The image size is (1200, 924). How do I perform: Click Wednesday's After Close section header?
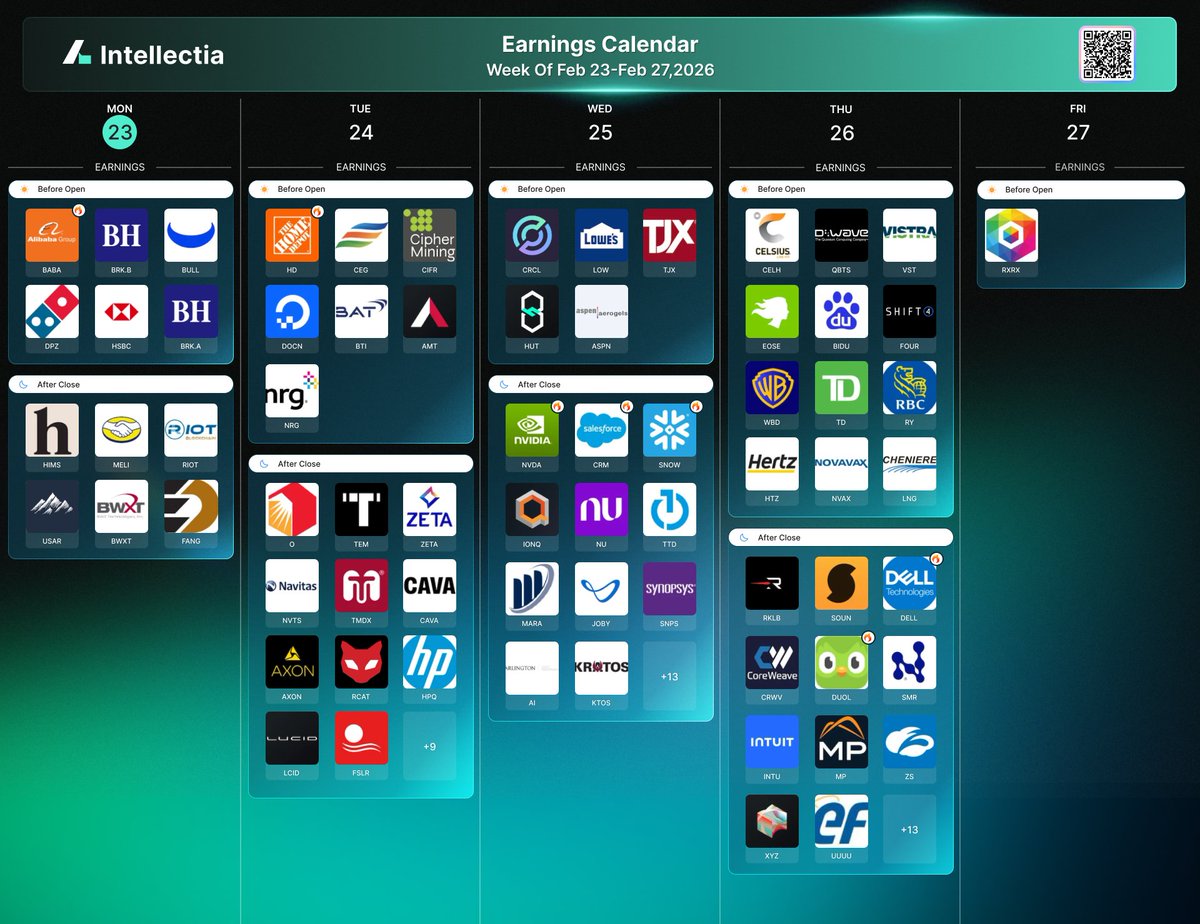point(601,384)
